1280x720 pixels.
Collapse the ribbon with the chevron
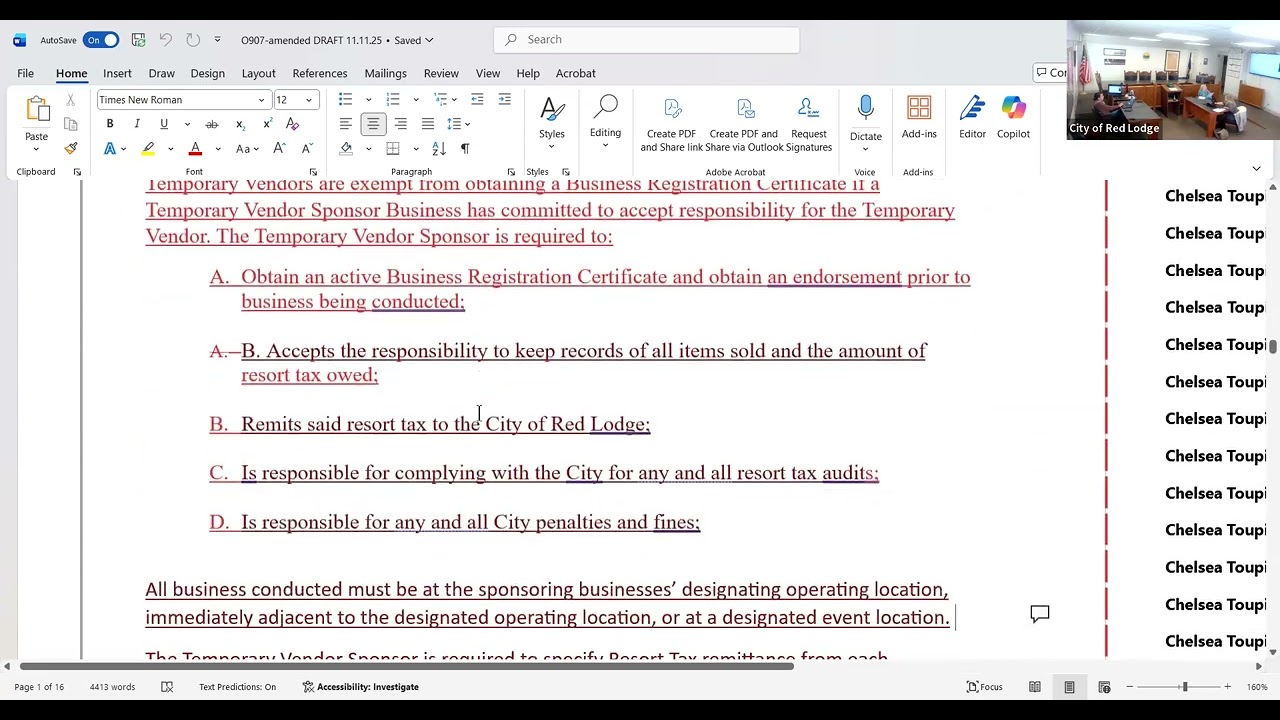click(x=1256, y=169)
